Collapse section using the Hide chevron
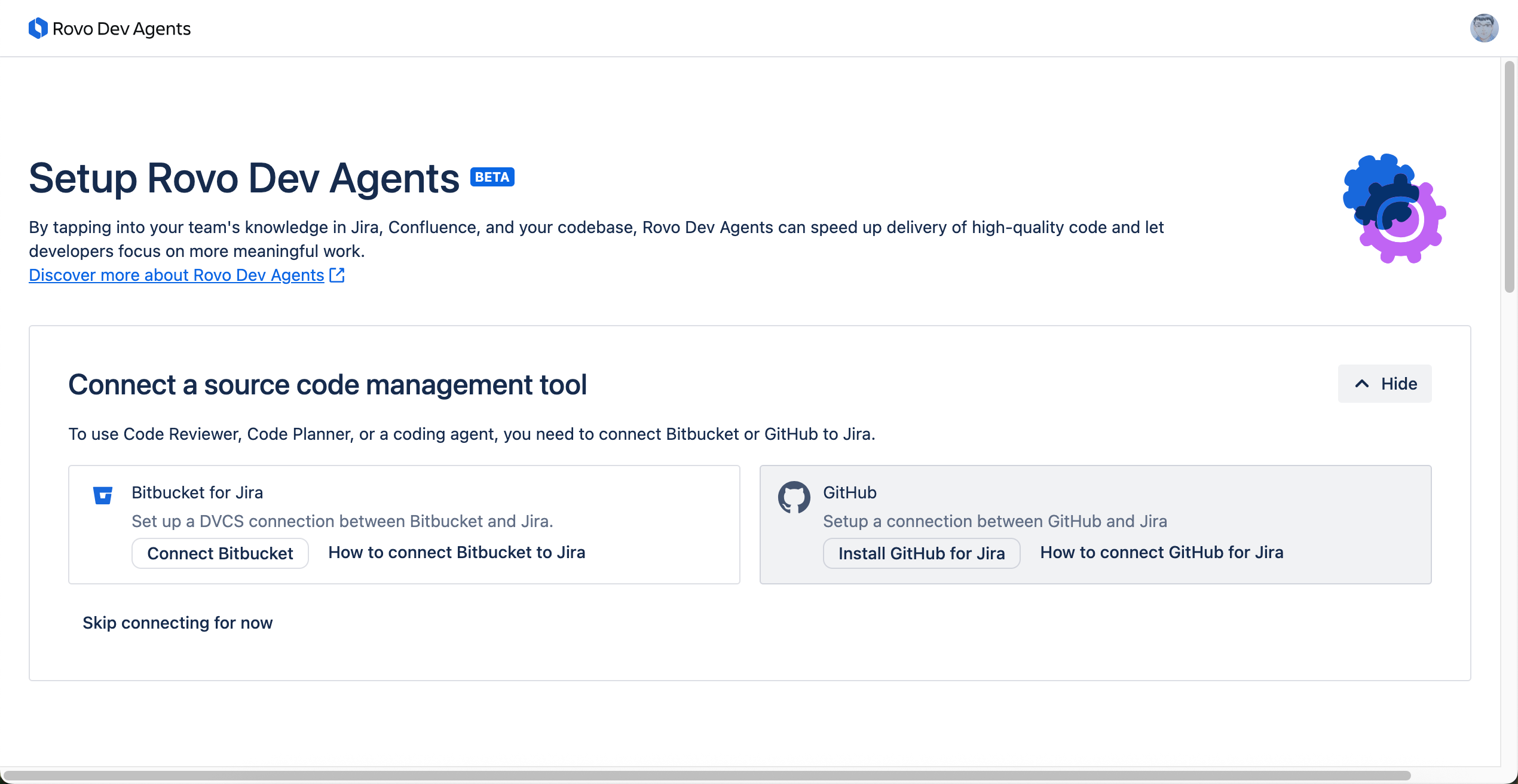The width and height of the screenshot is (1518, 784). (x=1362, y=384)
